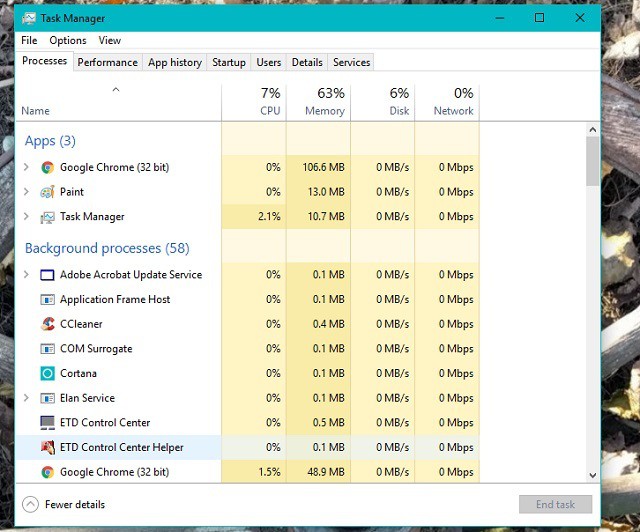Click the CCleaner icon
This screenshot has height=532, width=640.
coord(47,324)
